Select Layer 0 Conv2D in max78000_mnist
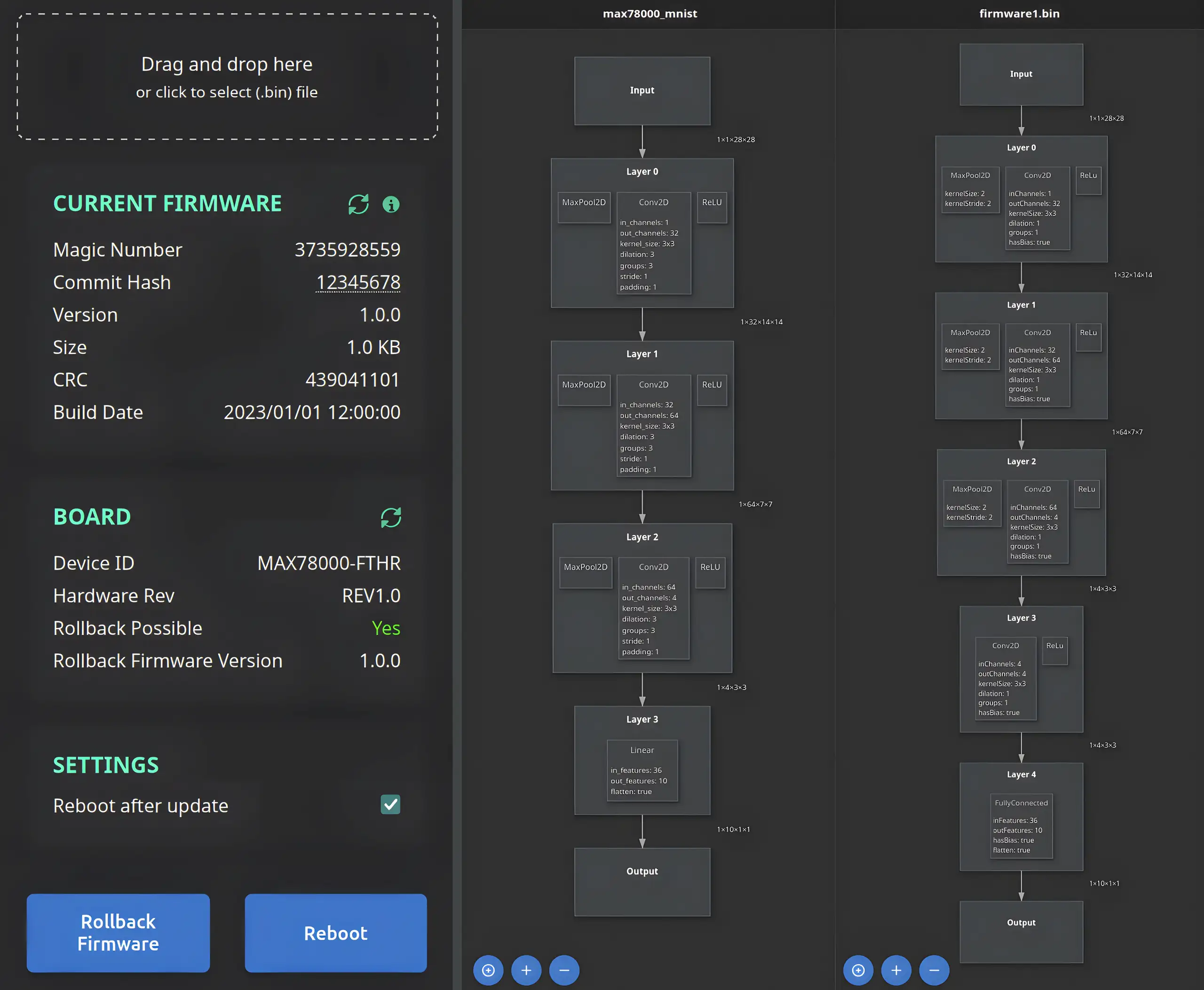This screenshot has height=990, width=1204. [654, 243]
